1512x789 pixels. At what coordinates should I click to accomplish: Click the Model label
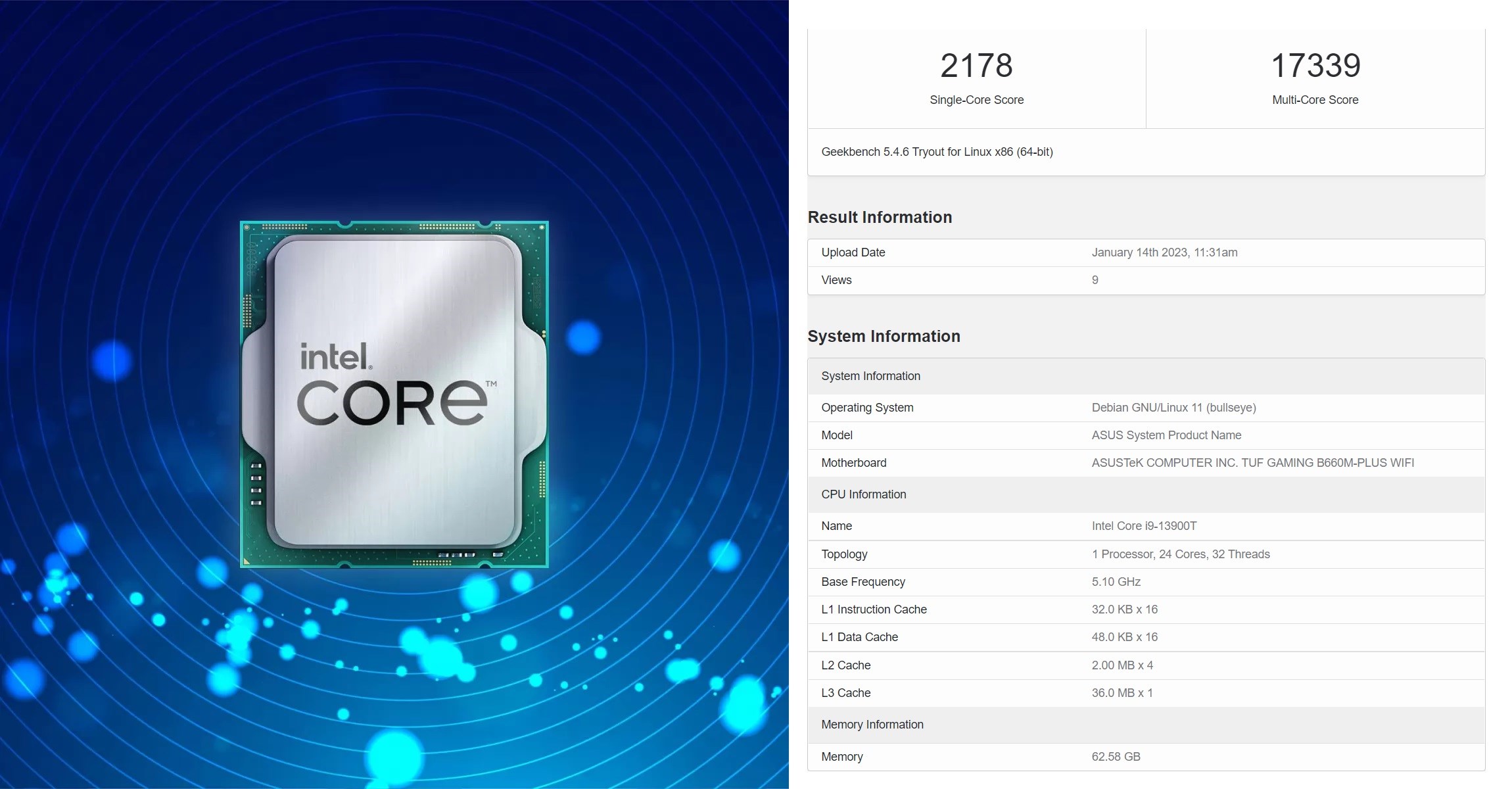click(837, 435)
